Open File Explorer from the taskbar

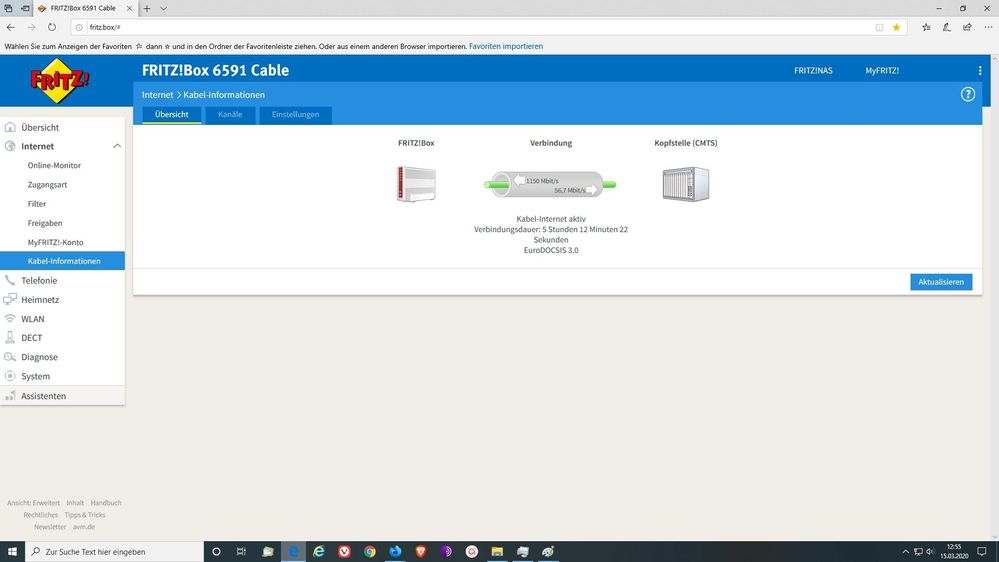(497, 551)
